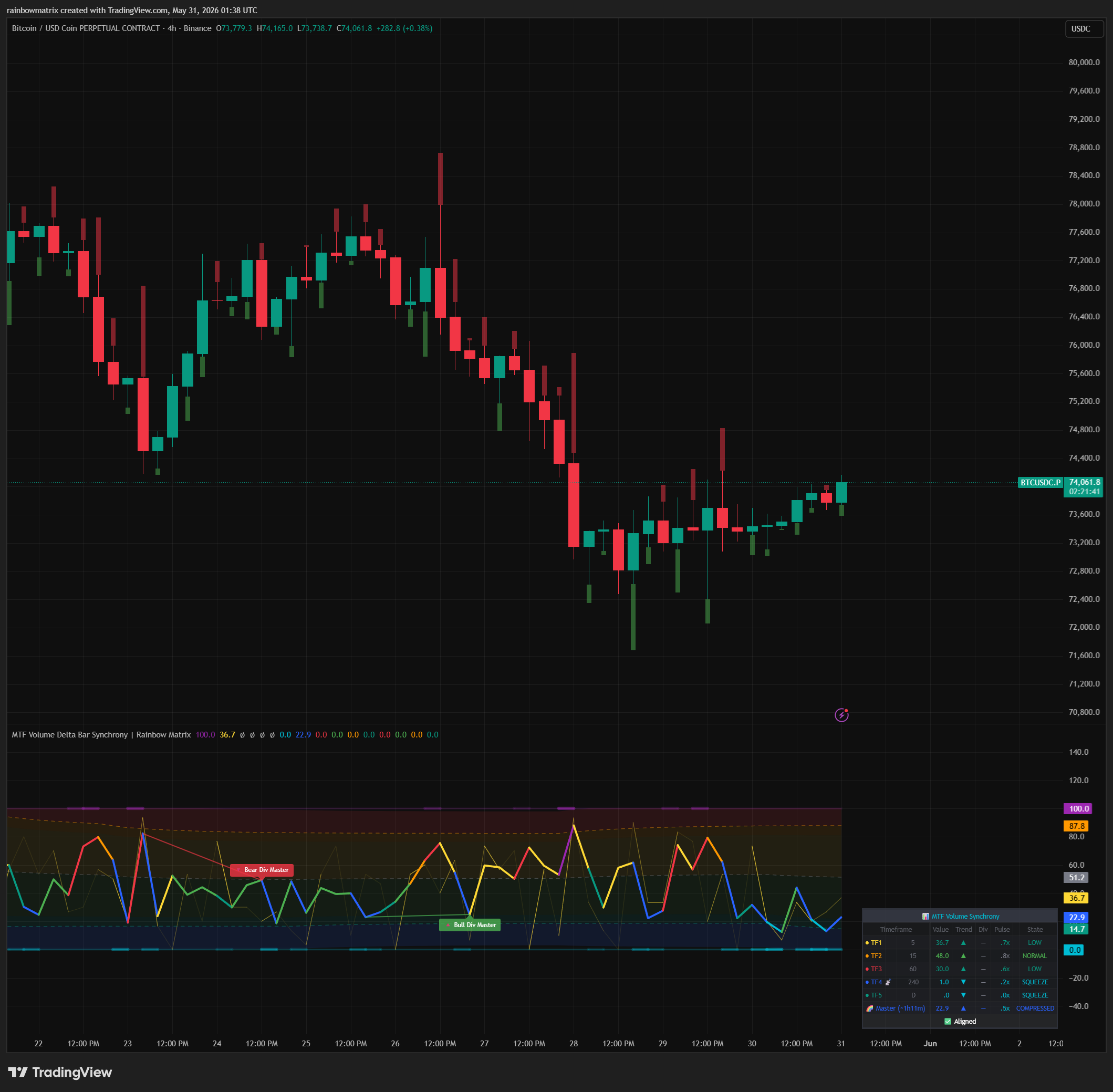The width and height of the screenshot is (1113, 1092).
Task: Click the Binance exchange text in header
Action: pos(198,28)
